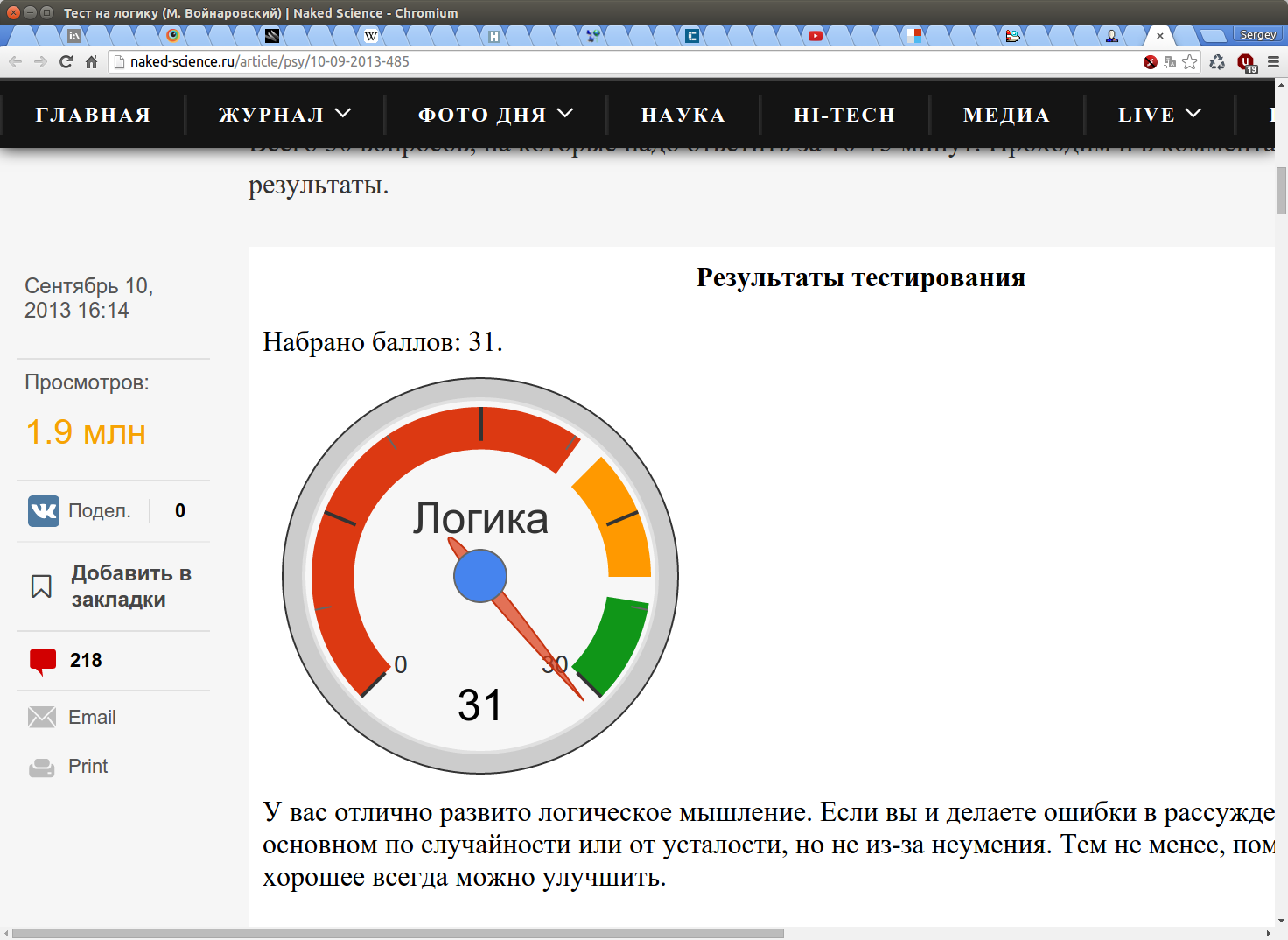Go back with the browser back arrow
Screen dimensions: 1288x940
tap(15, 61)
